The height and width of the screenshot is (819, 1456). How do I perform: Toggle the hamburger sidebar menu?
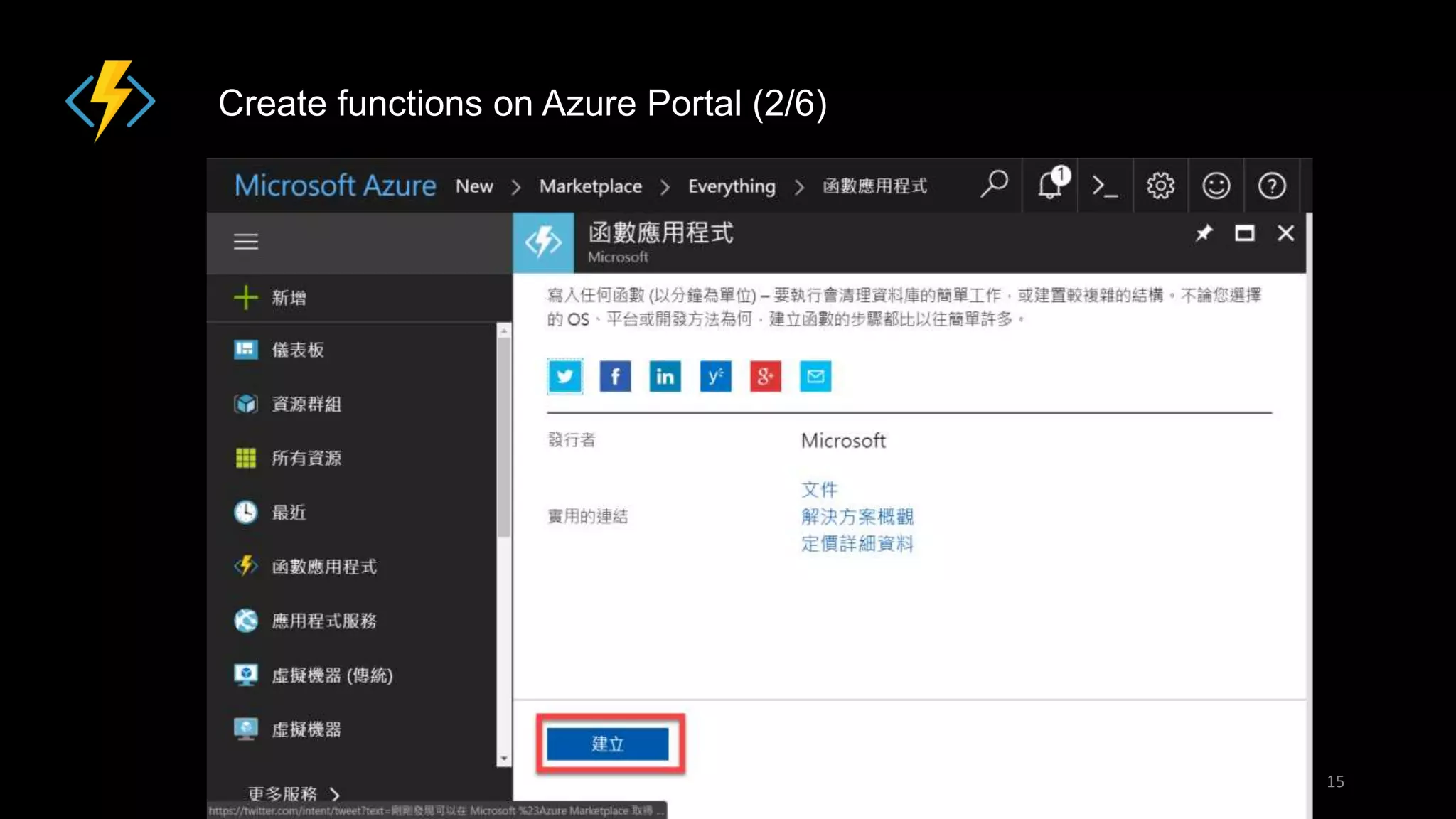tap(246, 242)
